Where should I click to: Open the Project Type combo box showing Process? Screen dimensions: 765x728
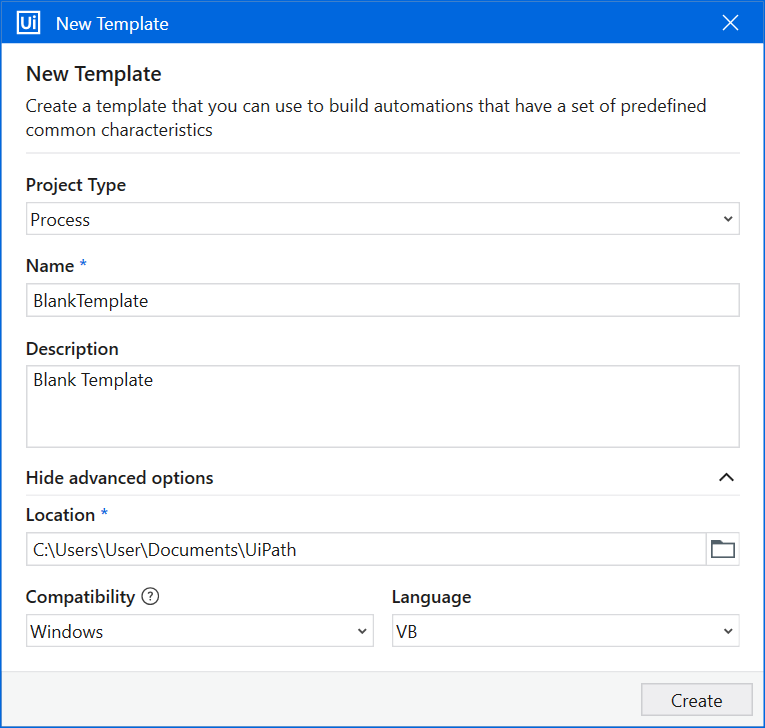click(370, 219)
